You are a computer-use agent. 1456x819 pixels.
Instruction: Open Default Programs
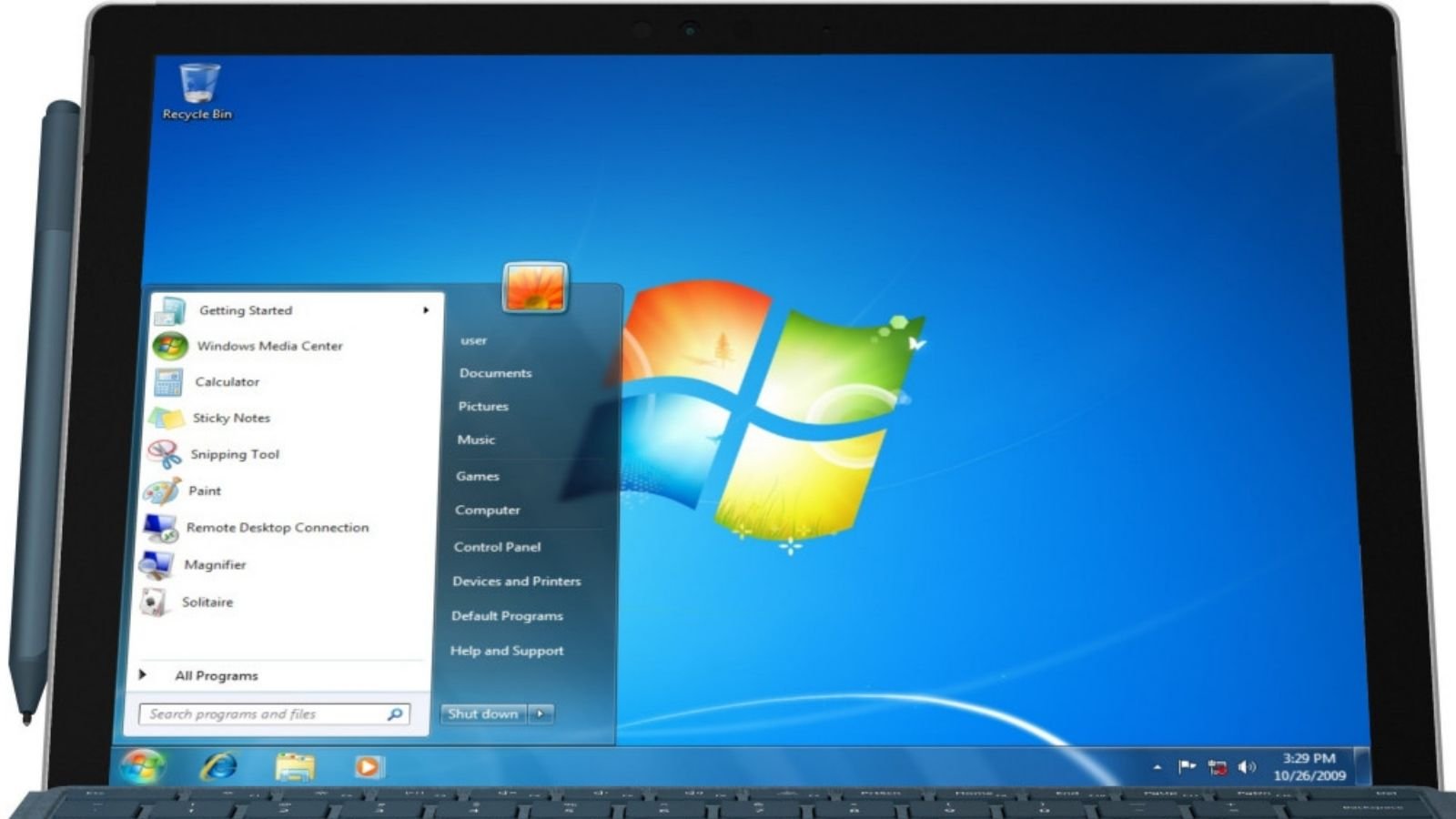click(x=507, y=616)
